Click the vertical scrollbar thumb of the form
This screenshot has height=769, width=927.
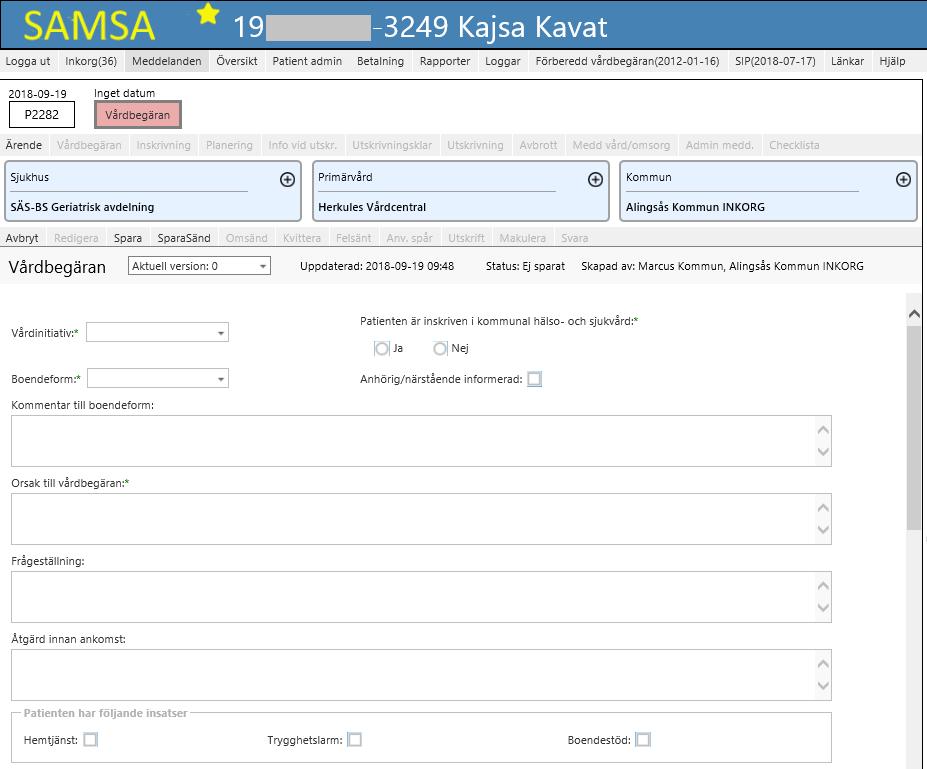click(x=914, y=429)
